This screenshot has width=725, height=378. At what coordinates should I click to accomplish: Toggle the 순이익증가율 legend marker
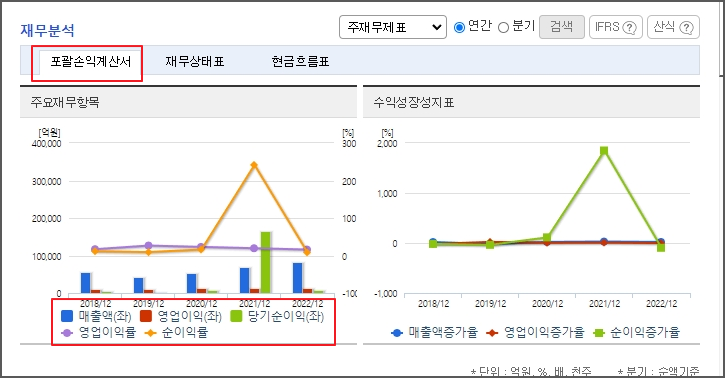pyautogui.click(x=599, y=333)
